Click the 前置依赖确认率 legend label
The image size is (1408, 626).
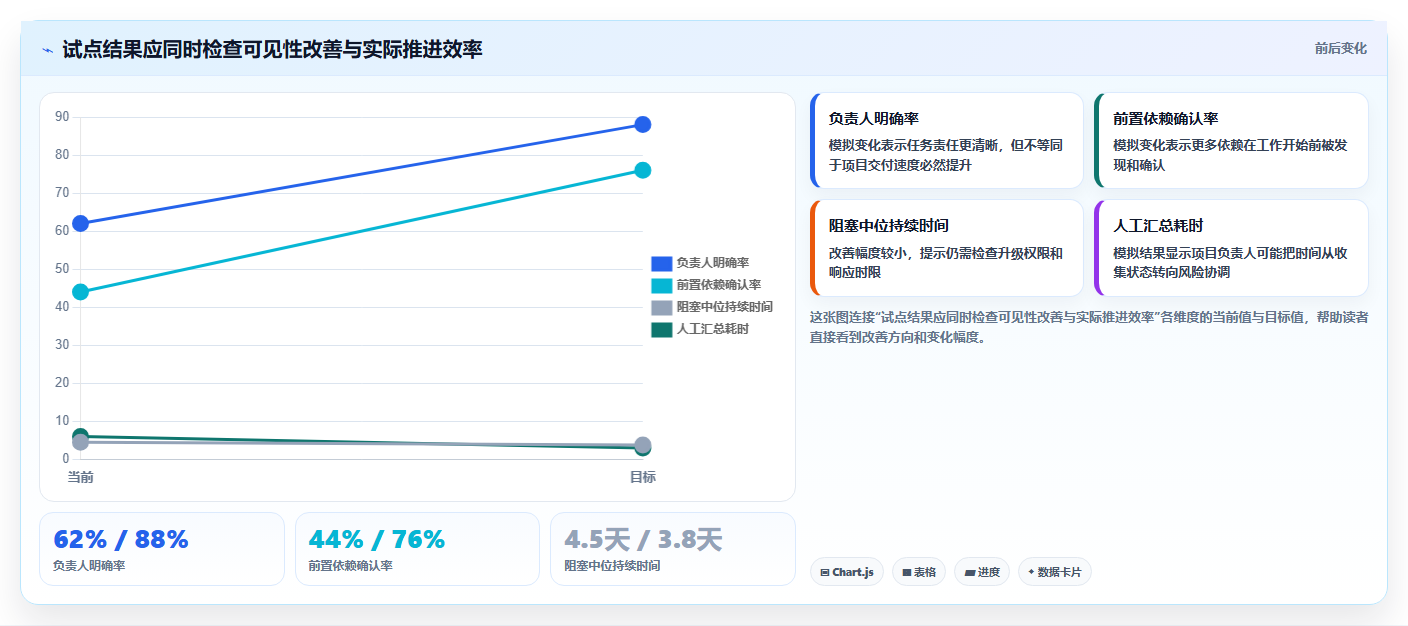pos(718,285)
